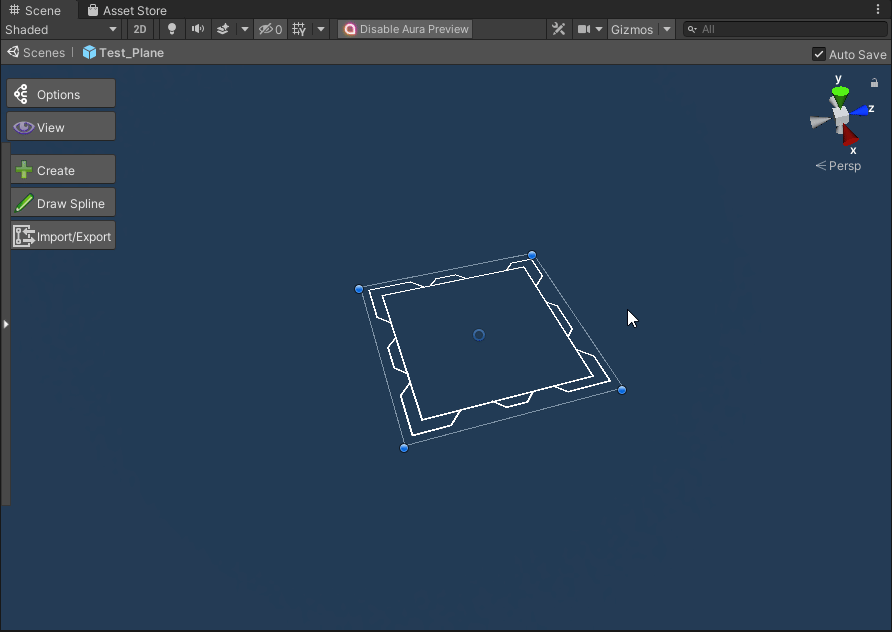Switch Persp projection mode label

tap(838, 166)
